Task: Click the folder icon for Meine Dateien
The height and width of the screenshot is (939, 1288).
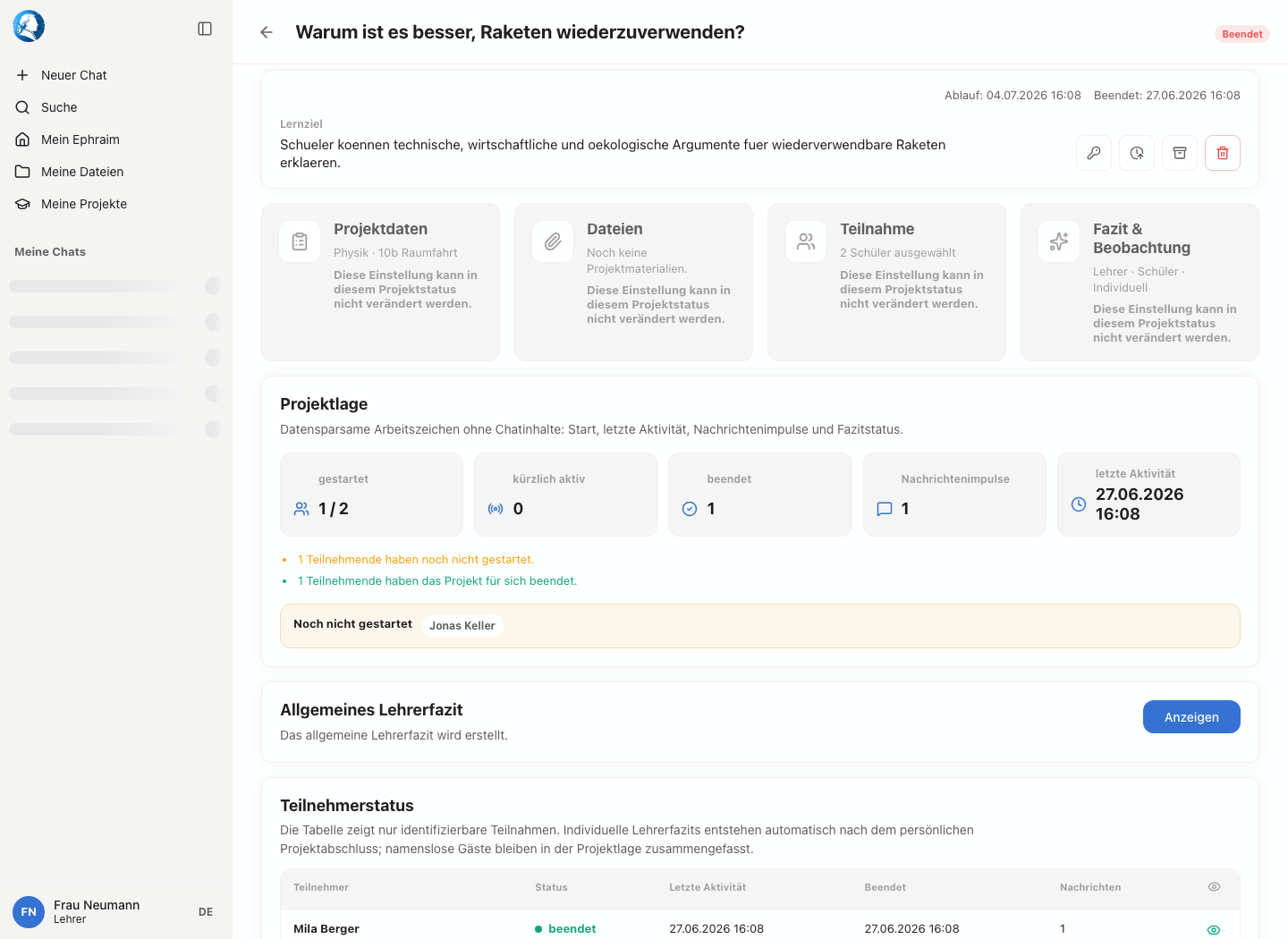Action: pyautogui.click(x=22, y=172)
